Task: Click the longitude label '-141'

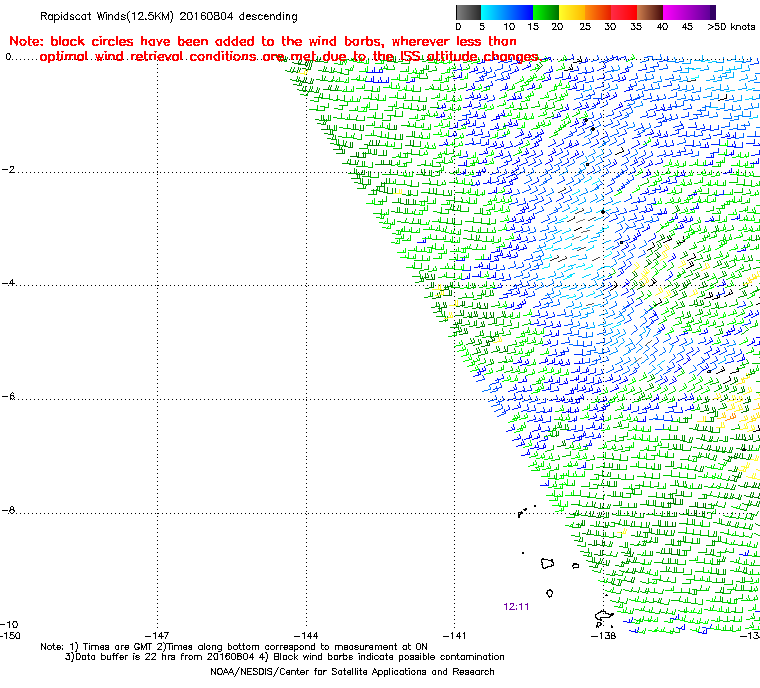Action: [455, 636]
